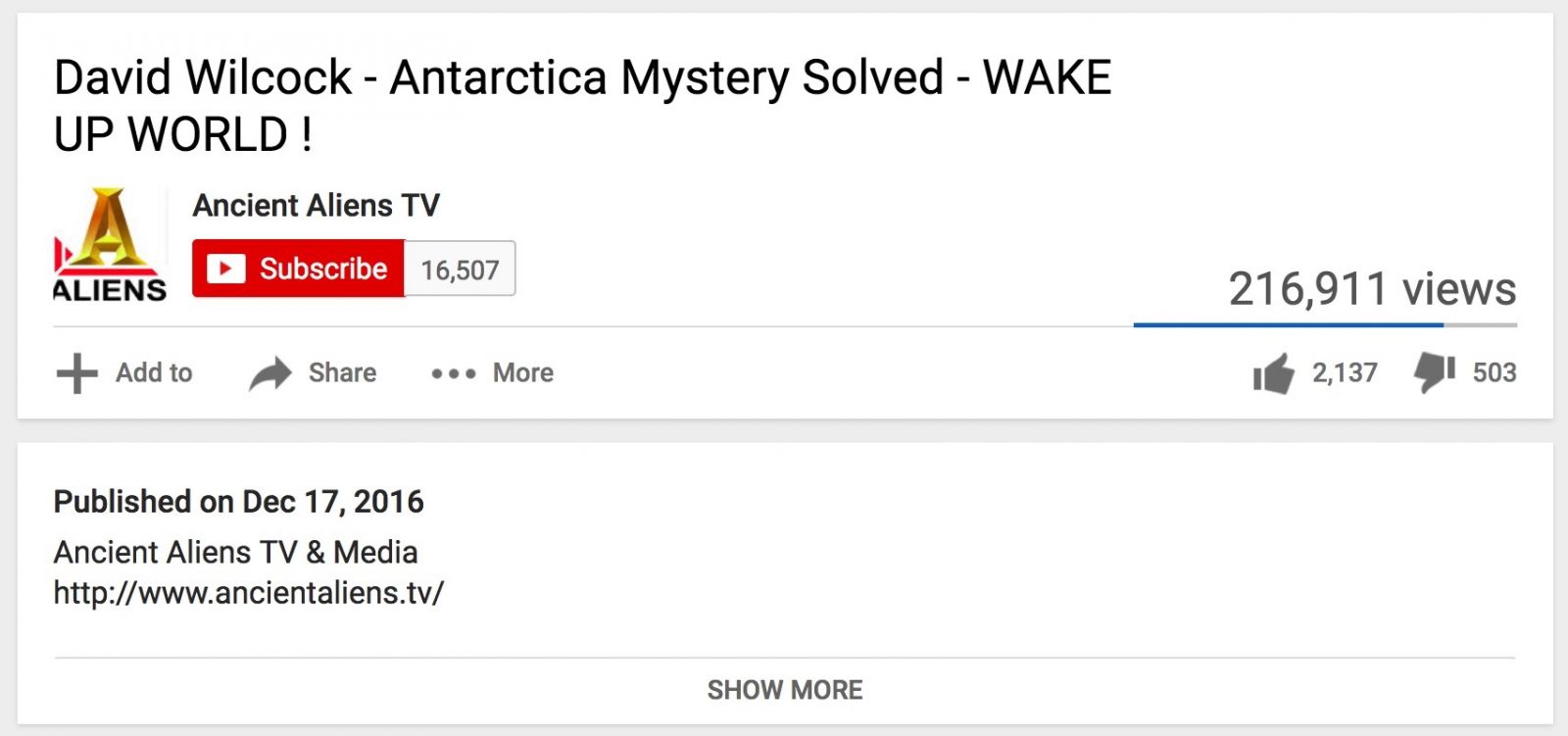Click the like-dislike ratio bar
Image resolution: width=1568 pixels, height=736 pixels.
(x=1325, y=324)
